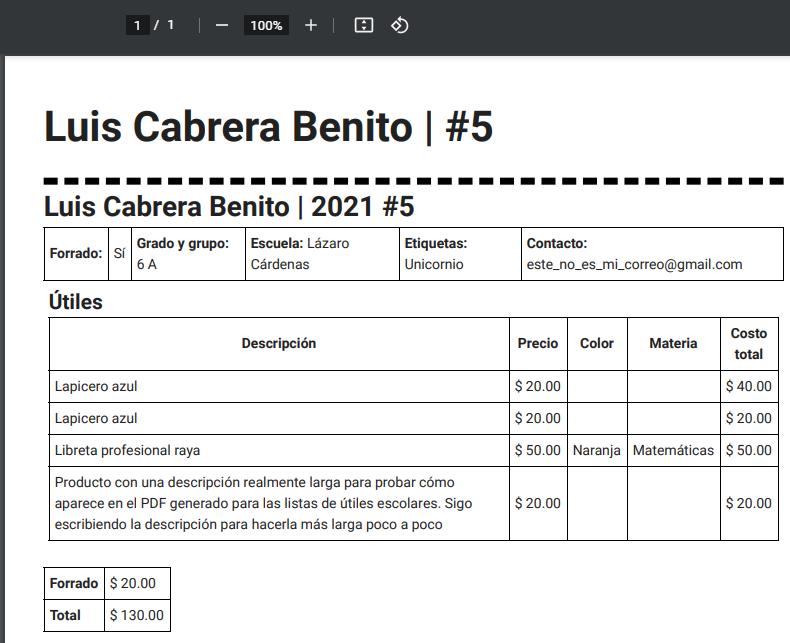This screenshot has height=643, width=790.
Task: Click the second 'Lapicero azul' row description
Action: pos(96,418)
